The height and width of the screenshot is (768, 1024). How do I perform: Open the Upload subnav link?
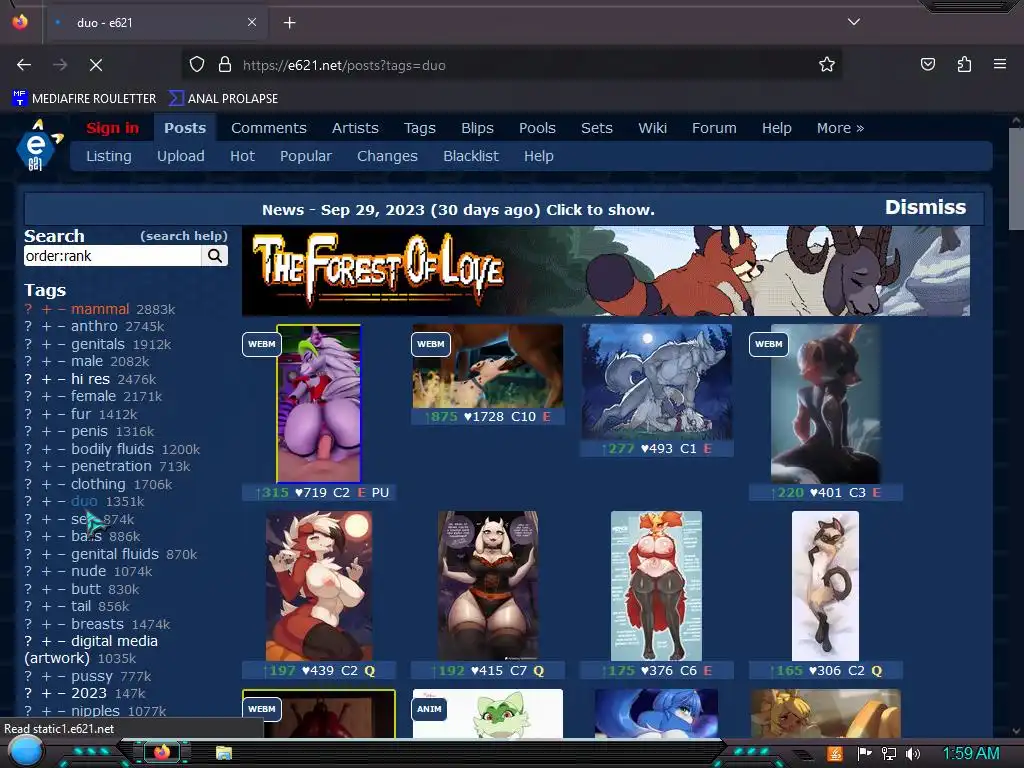click(180, 156)
